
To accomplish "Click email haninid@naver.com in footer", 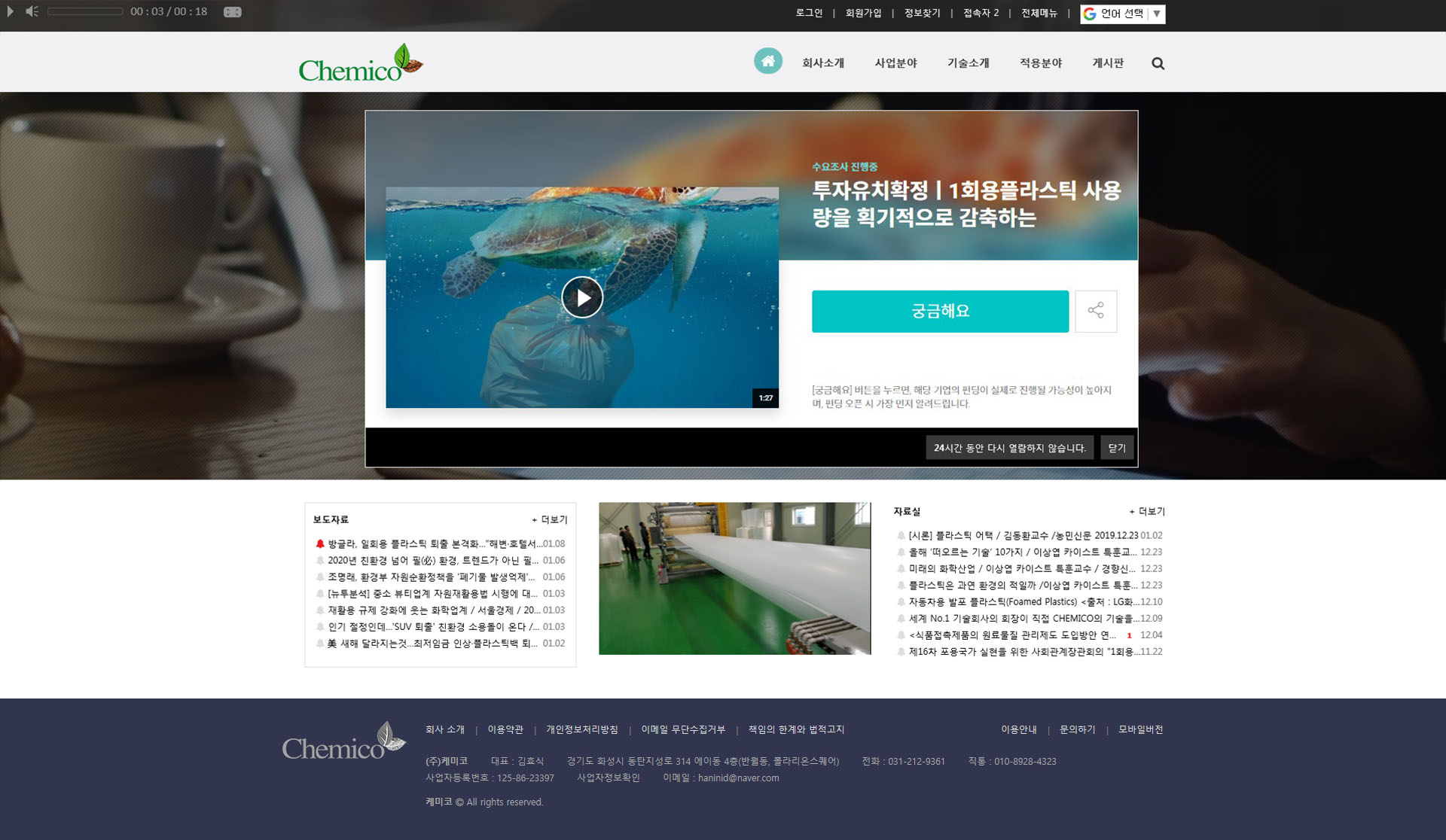I will [738, 778].
